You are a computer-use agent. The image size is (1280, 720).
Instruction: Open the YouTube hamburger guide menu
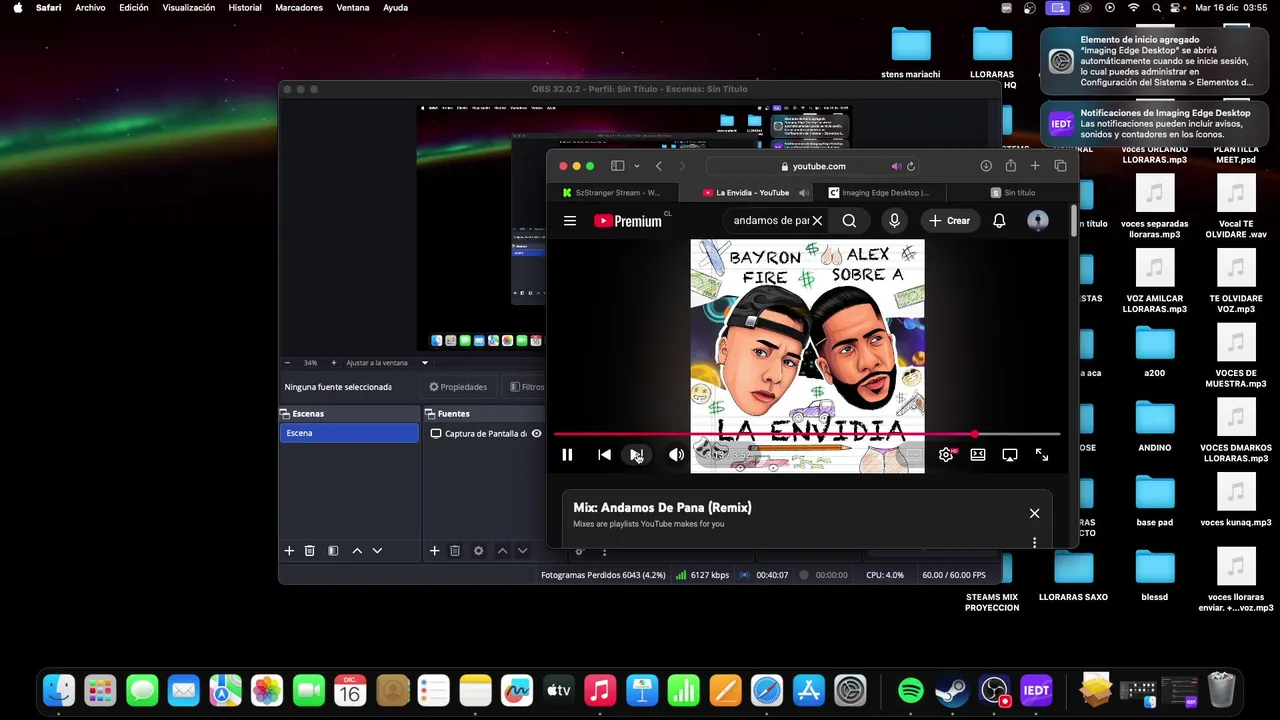coord(570,221)
